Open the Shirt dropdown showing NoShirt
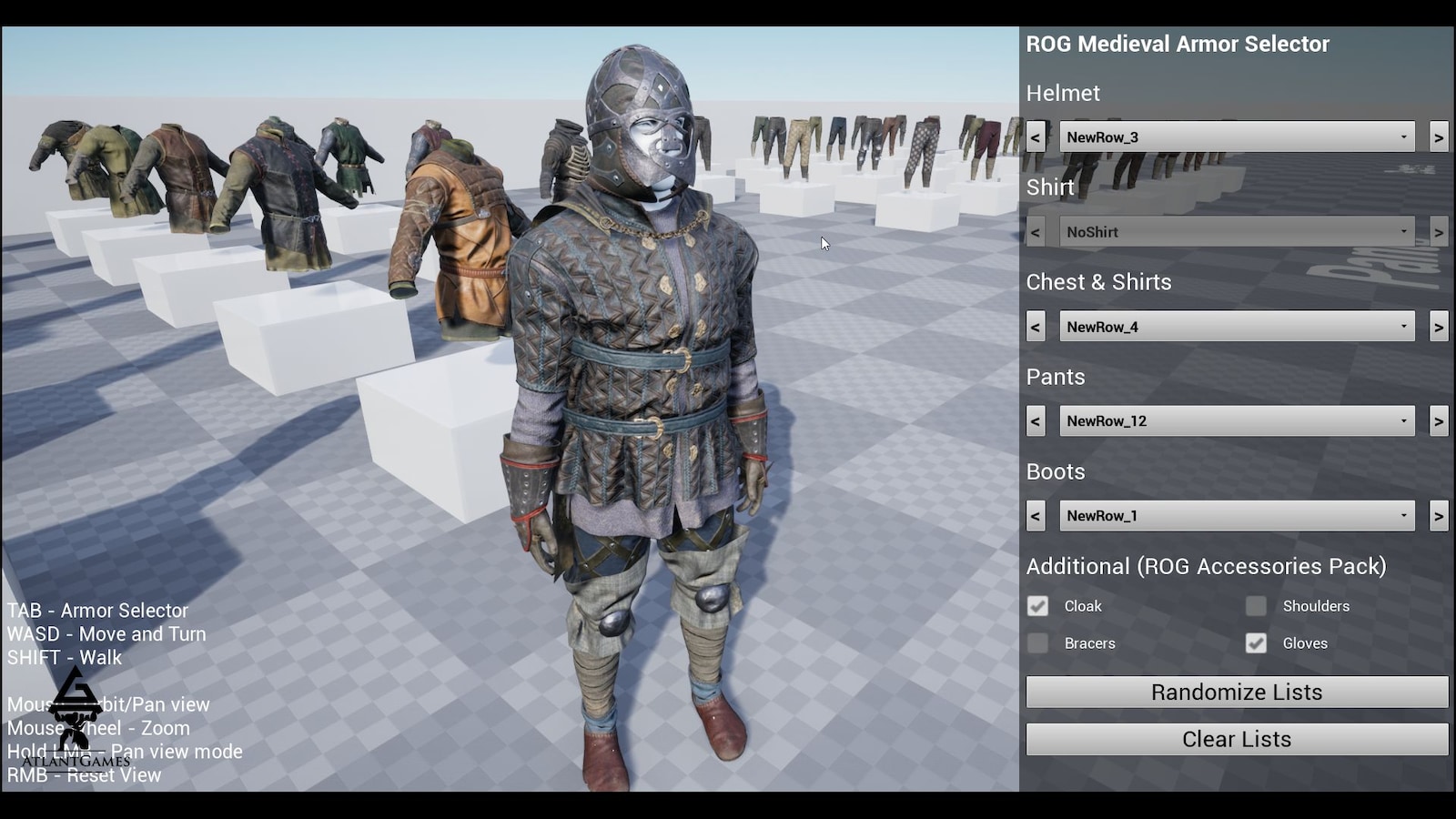This screenshot has height=819, width=1456. (1238, 232)
